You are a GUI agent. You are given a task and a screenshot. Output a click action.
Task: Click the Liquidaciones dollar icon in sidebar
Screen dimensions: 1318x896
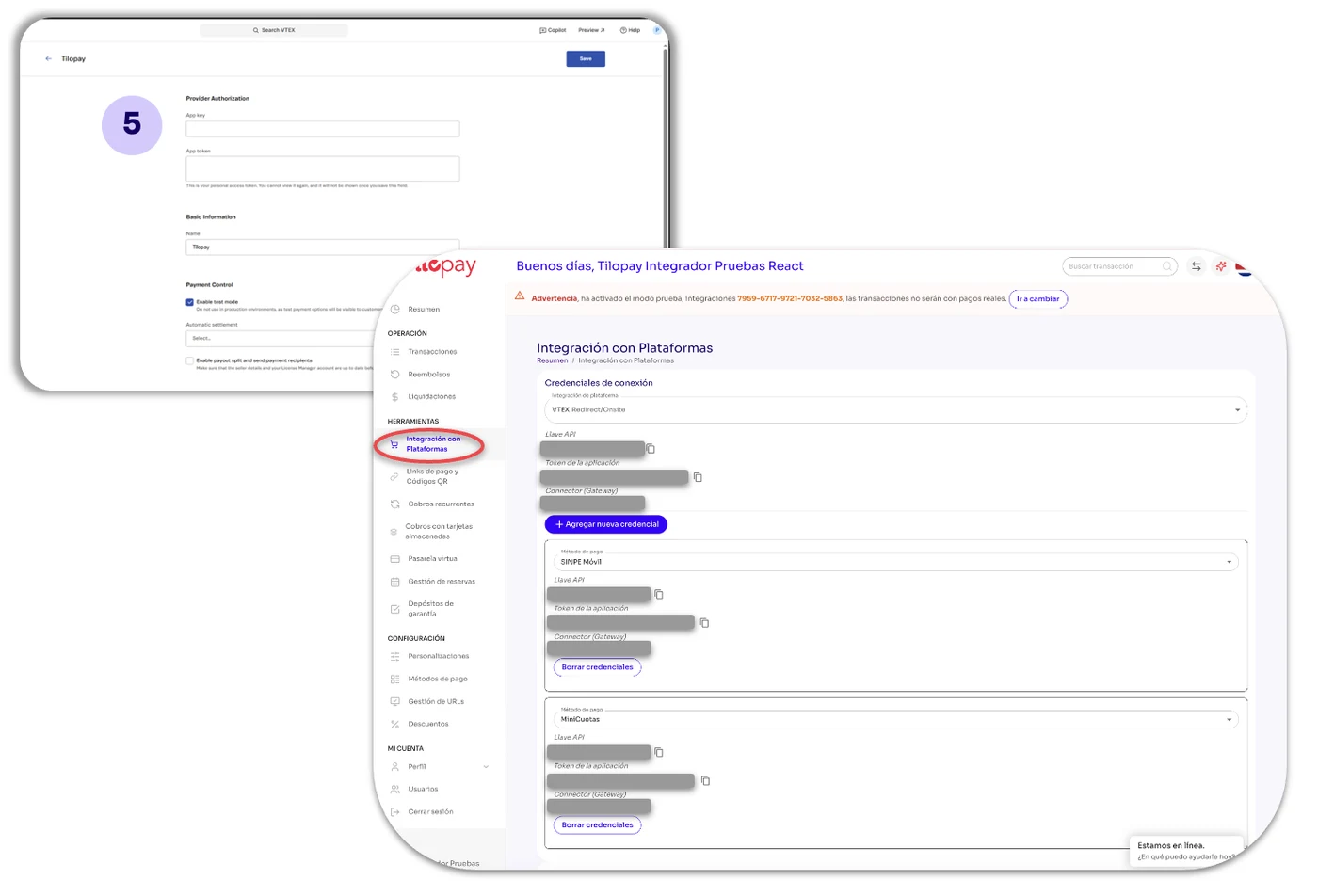coord(395,397)
